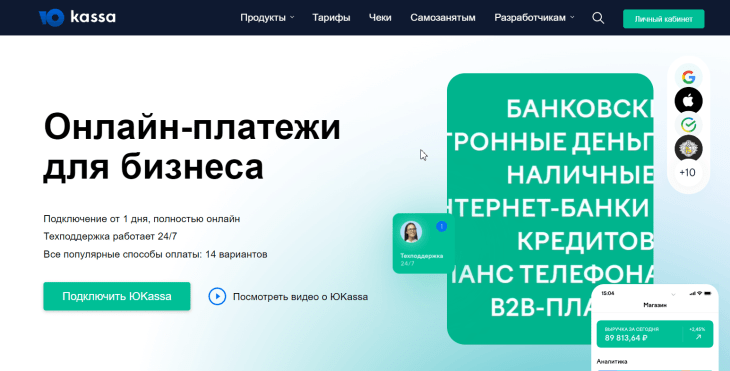
Task: Show the +10 more payment methods
Action: point(688,173)
